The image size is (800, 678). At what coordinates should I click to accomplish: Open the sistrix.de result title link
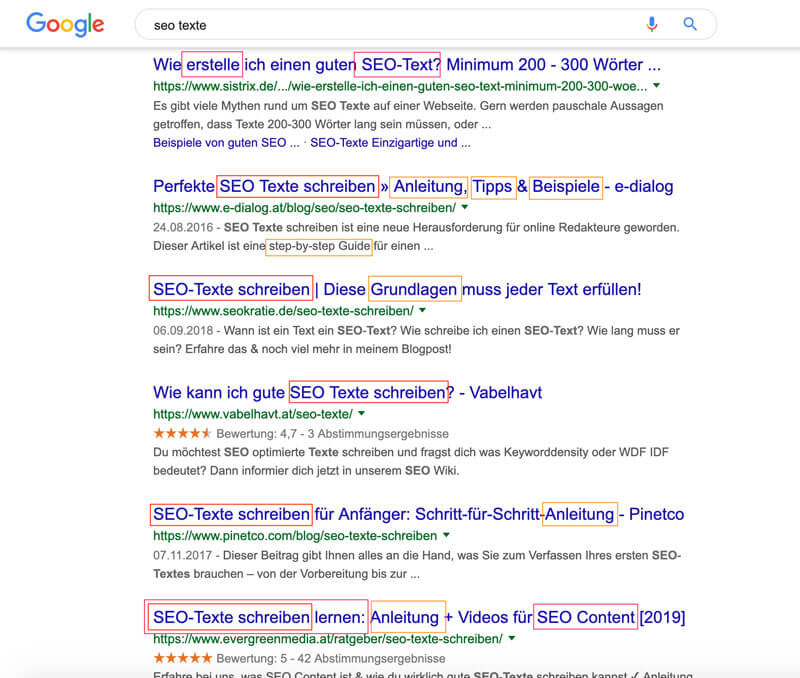click(407, 65)
